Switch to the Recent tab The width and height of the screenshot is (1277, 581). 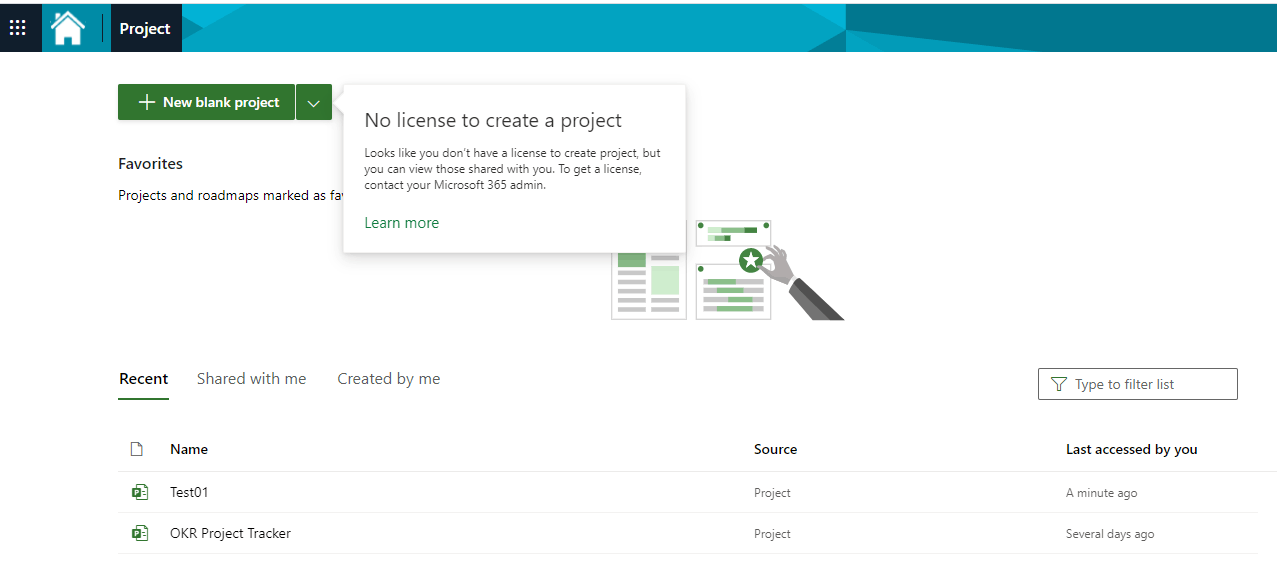(x=144, y=379)
